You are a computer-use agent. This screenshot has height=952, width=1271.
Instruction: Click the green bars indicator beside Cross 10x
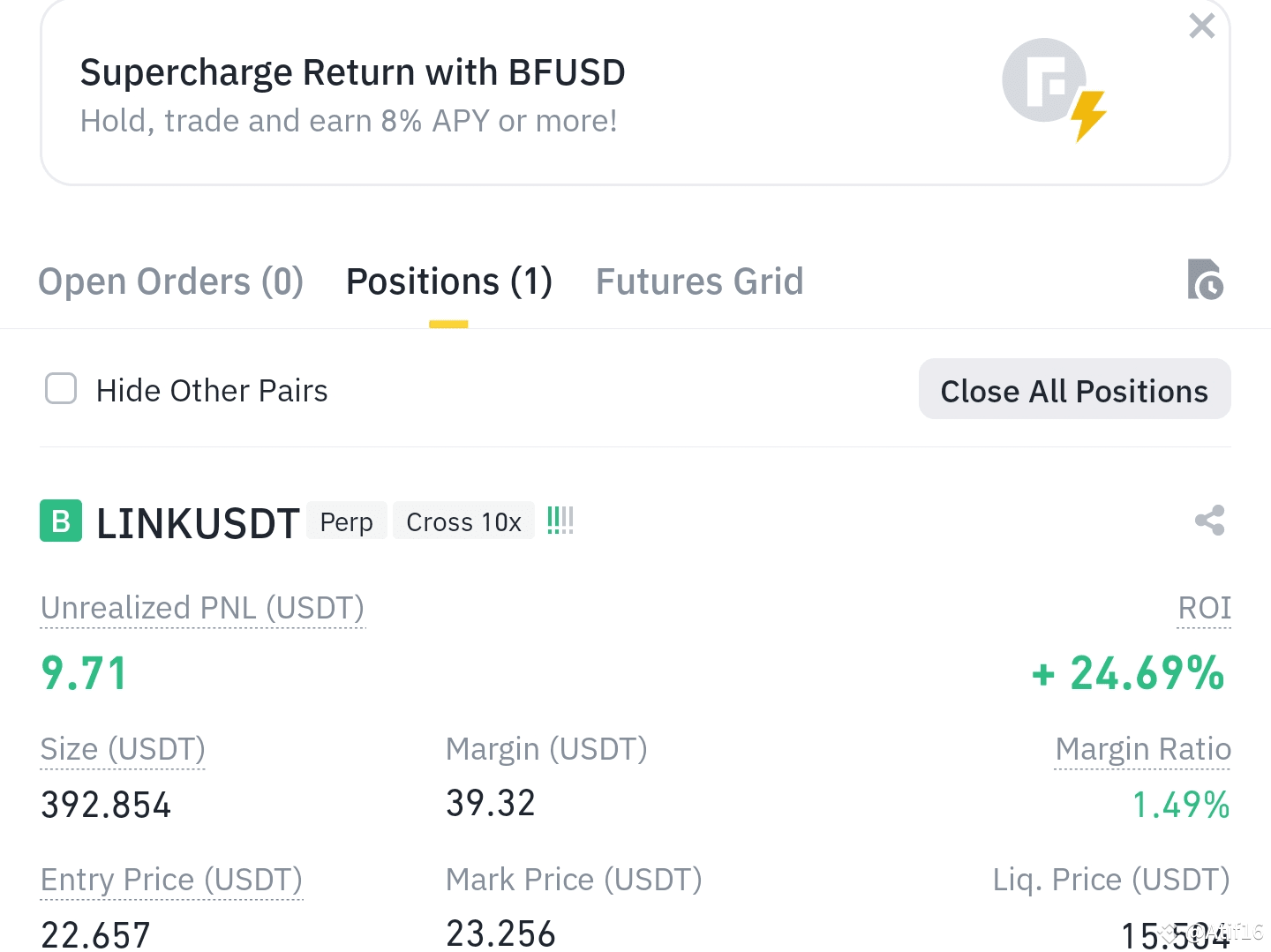pos(560,521)
